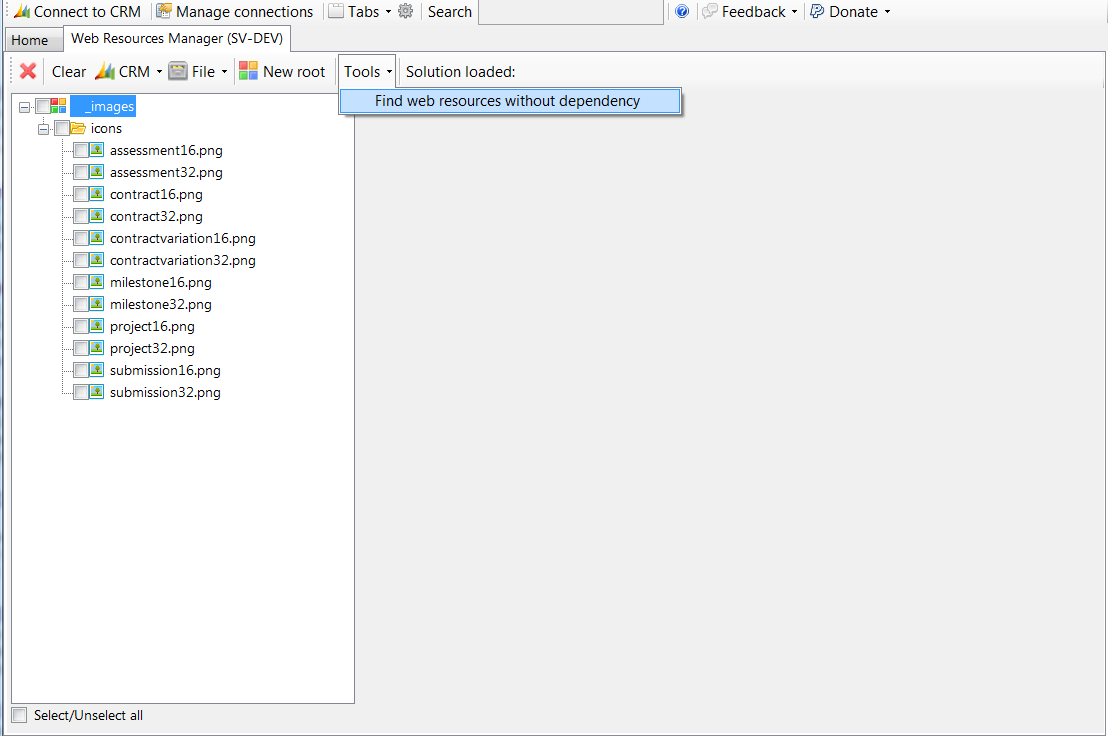Collapse the __images root node
1108x736 pixels.
pyautogui.click(x=25, y=106)
